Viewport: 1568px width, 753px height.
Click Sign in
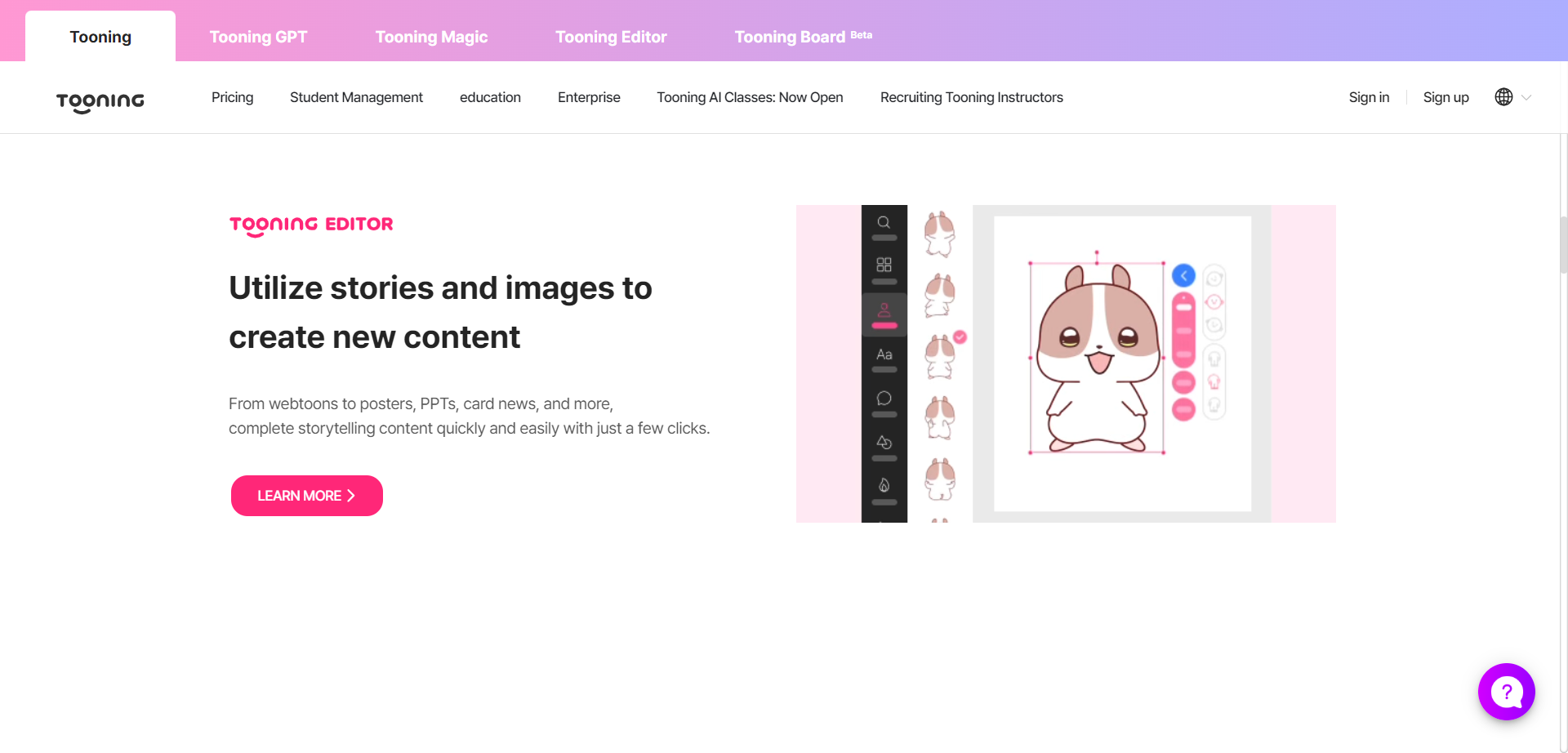(1369, 97)
